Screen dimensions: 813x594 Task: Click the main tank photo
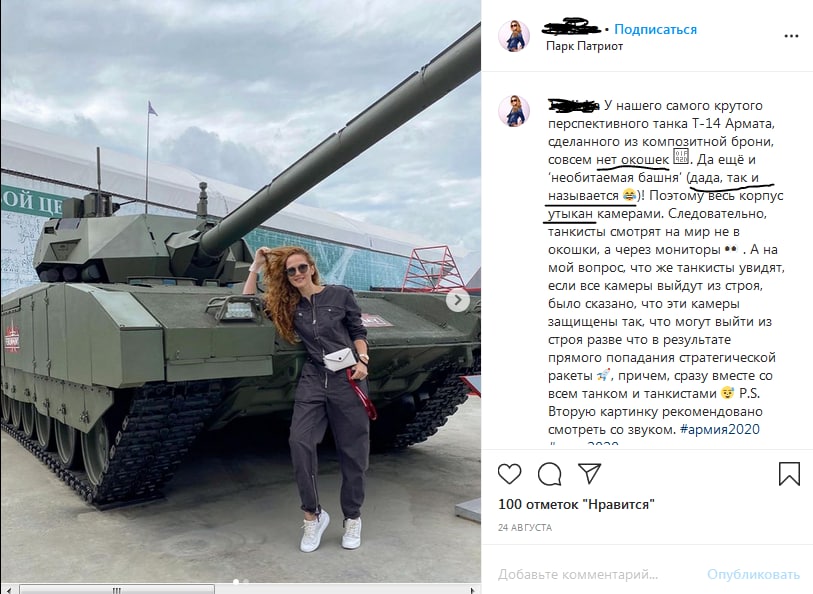tap(241, 291)
